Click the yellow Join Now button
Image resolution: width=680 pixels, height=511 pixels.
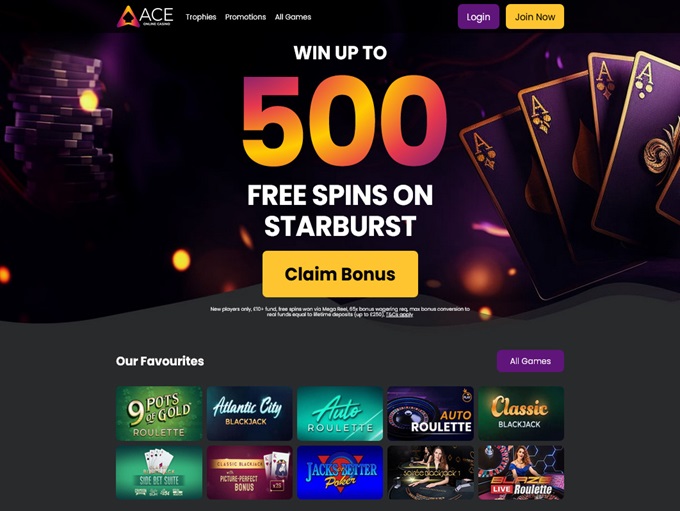coord(535,17)
